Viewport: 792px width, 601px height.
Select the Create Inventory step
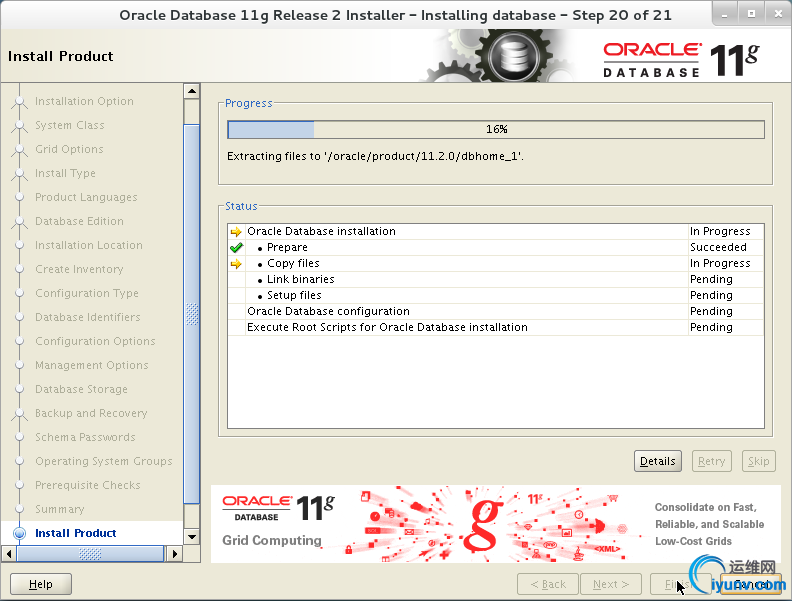pyautogui.click(x=79, y=269)
